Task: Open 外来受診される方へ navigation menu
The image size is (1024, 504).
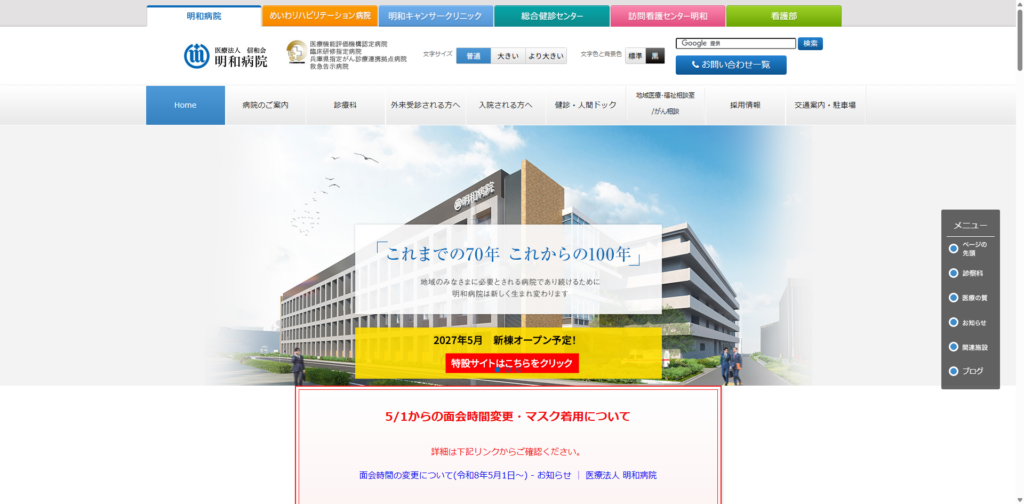Action: (x=425, y=105)
